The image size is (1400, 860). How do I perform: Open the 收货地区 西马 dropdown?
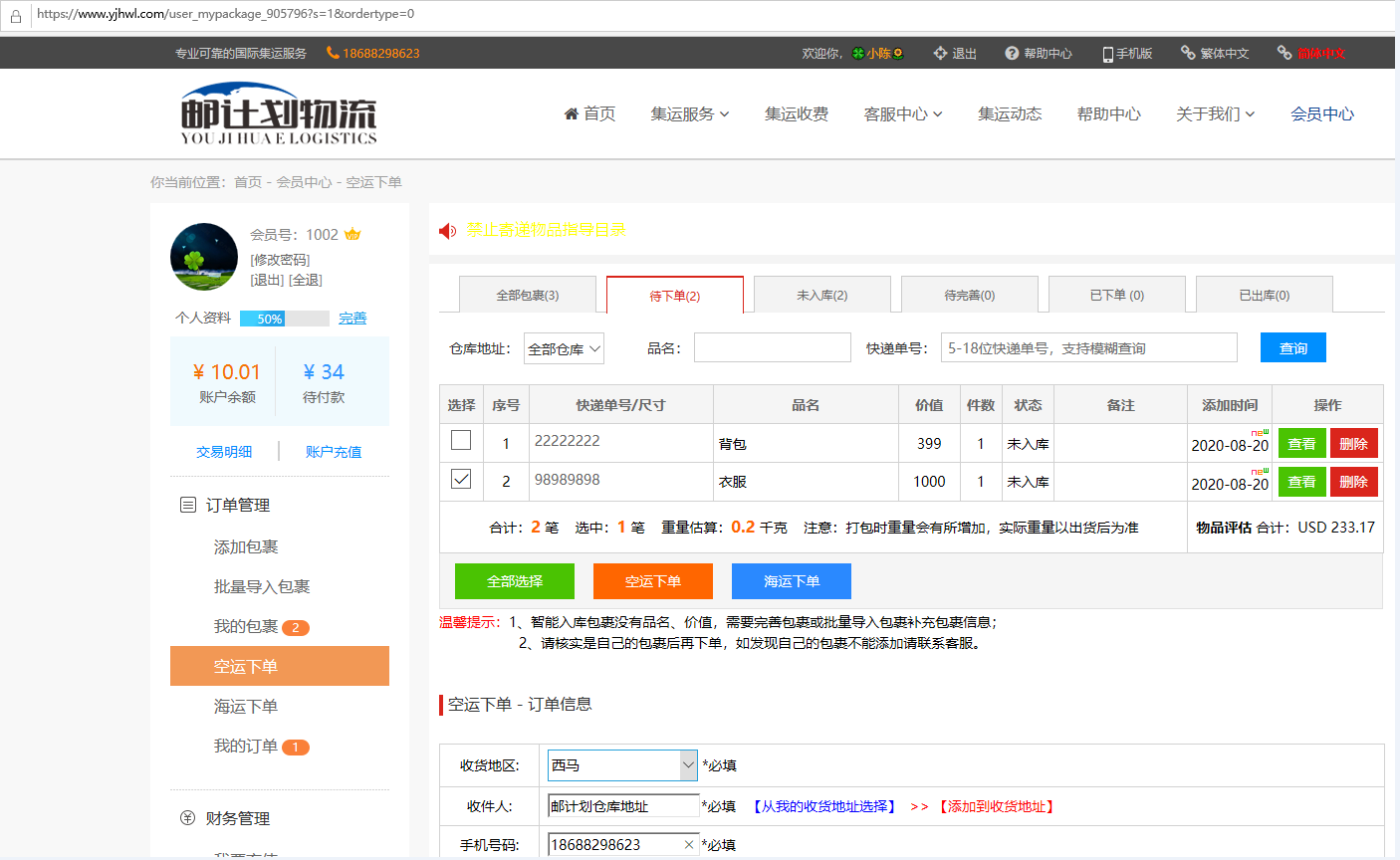tap(623, 765)
